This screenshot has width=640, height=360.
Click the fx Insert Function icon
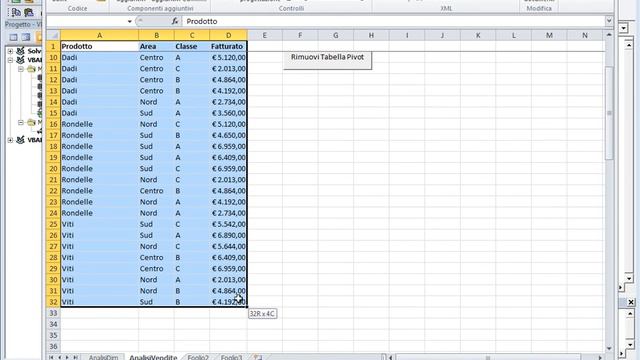(175, 21)
